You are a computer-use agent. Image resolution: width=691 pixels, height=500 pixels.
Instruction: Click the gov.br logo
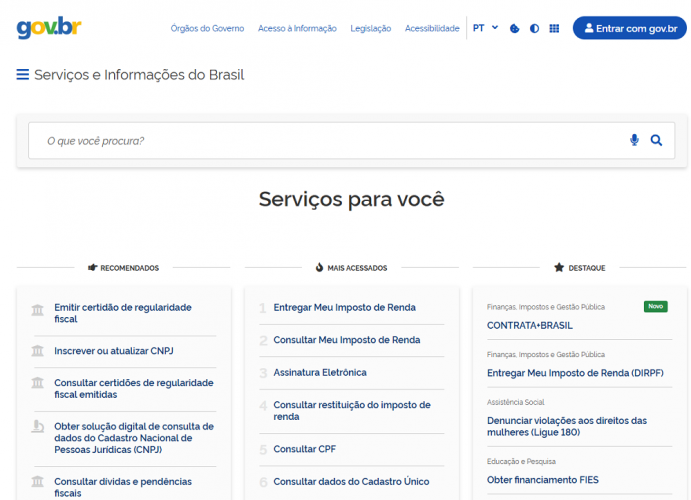[x=49, y=27]
